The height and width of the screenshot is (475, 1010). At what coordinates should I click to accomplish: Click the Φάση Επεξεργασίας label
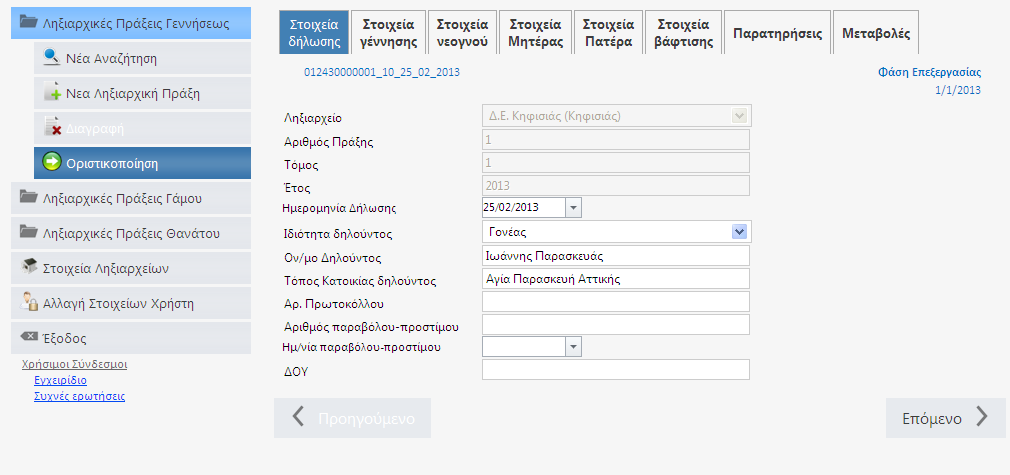(x=929, y=72)
